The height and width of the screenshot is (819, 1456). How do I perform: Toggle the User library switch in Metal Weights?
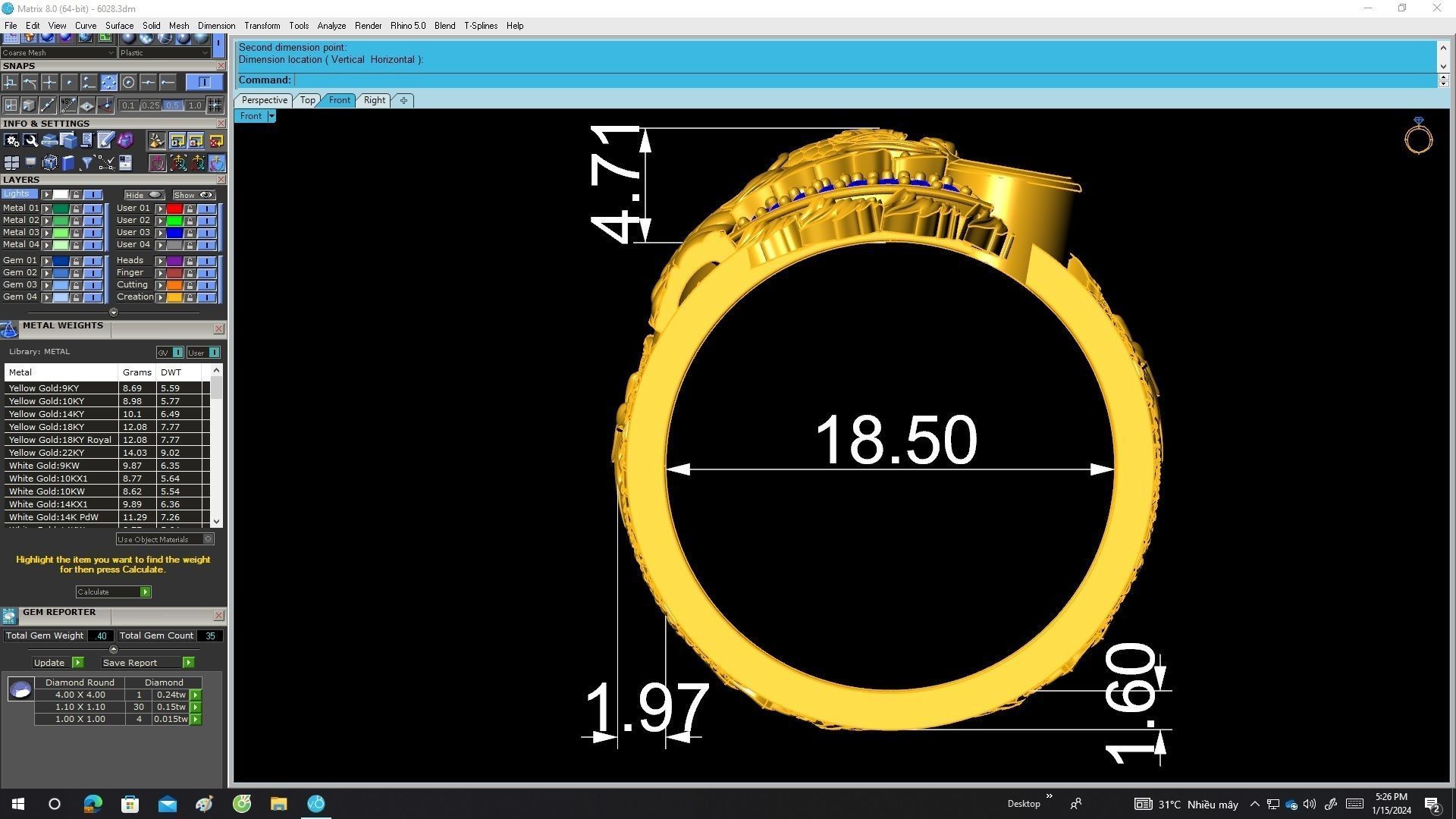pyautogui.click(x=215, y=353)
